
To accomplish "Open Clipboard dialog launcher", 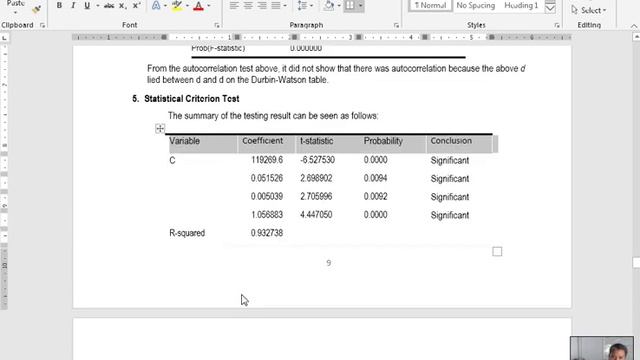I will [x=42, y=25].
